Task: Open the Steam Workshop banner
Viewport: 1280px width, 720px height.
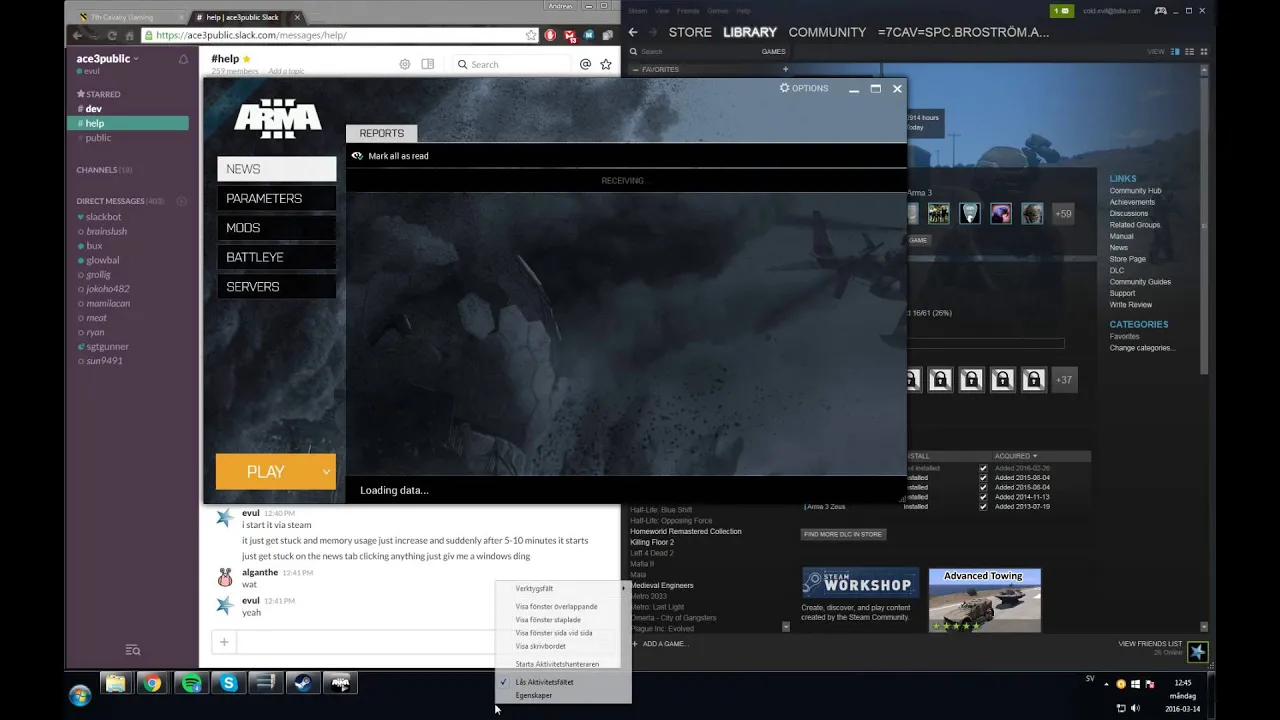Action: pos(859,583)
